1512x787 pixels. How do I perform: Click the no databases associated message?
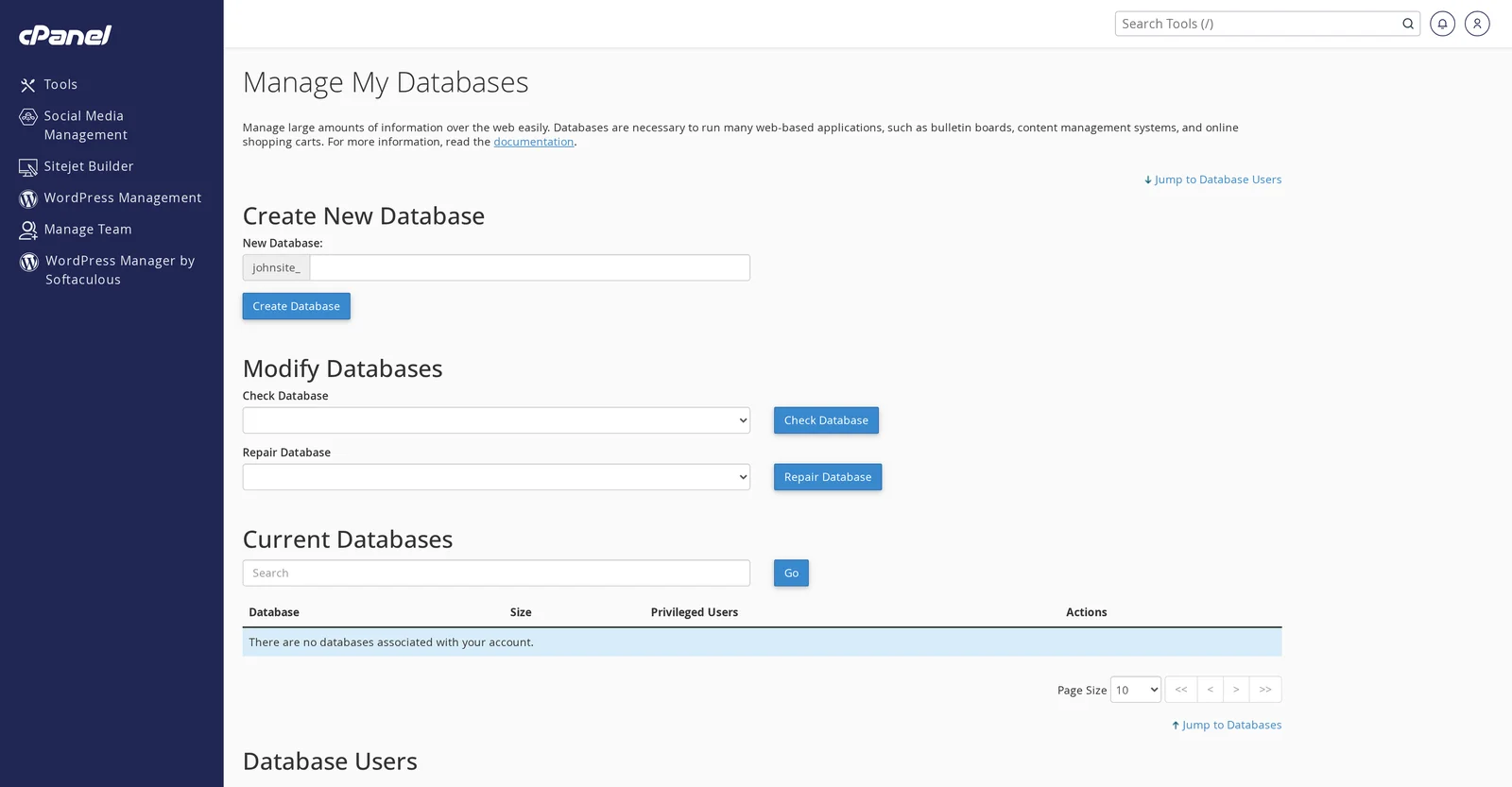[391, 642]
